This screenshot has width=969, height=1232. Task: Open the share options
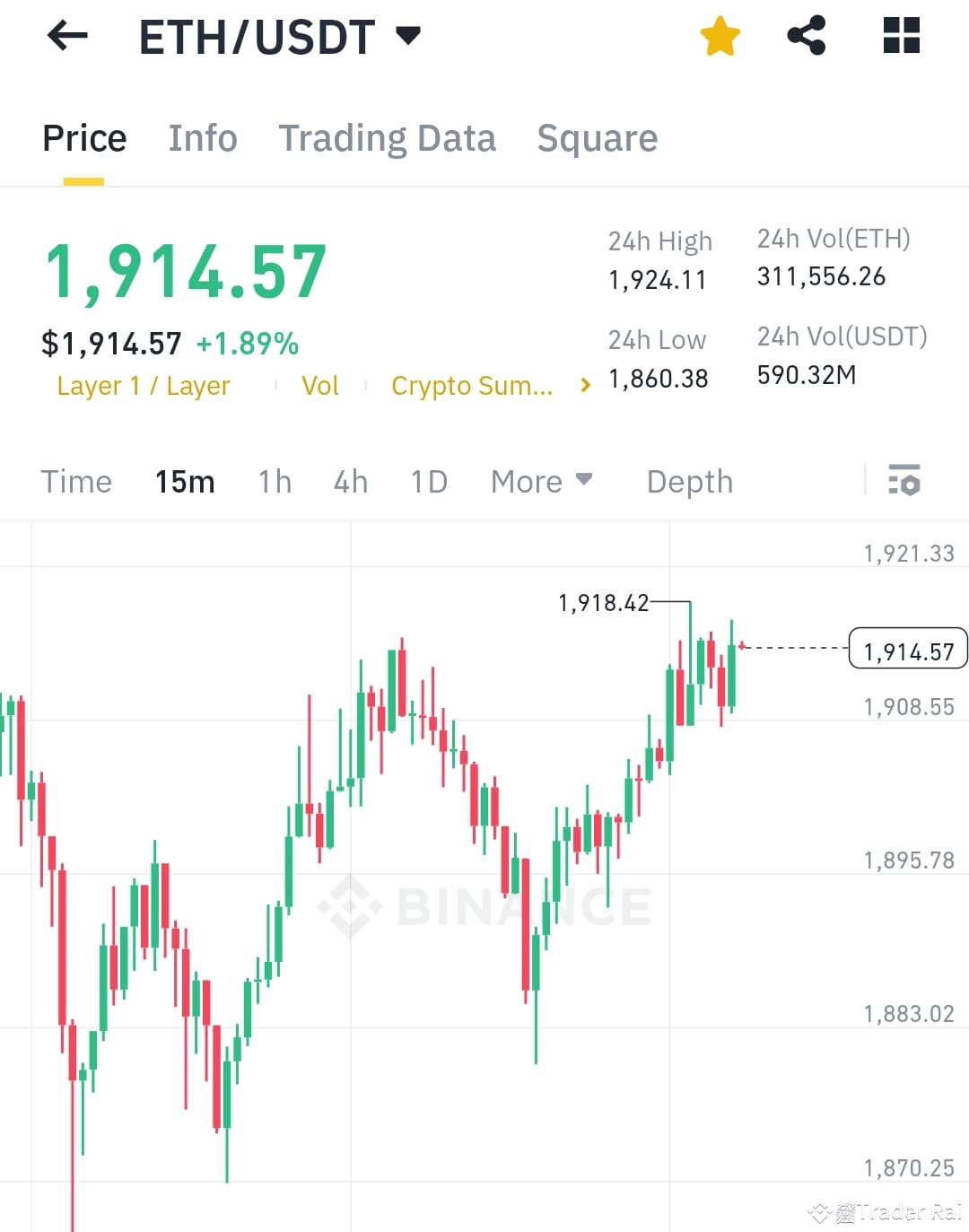(x=807, y=34)
